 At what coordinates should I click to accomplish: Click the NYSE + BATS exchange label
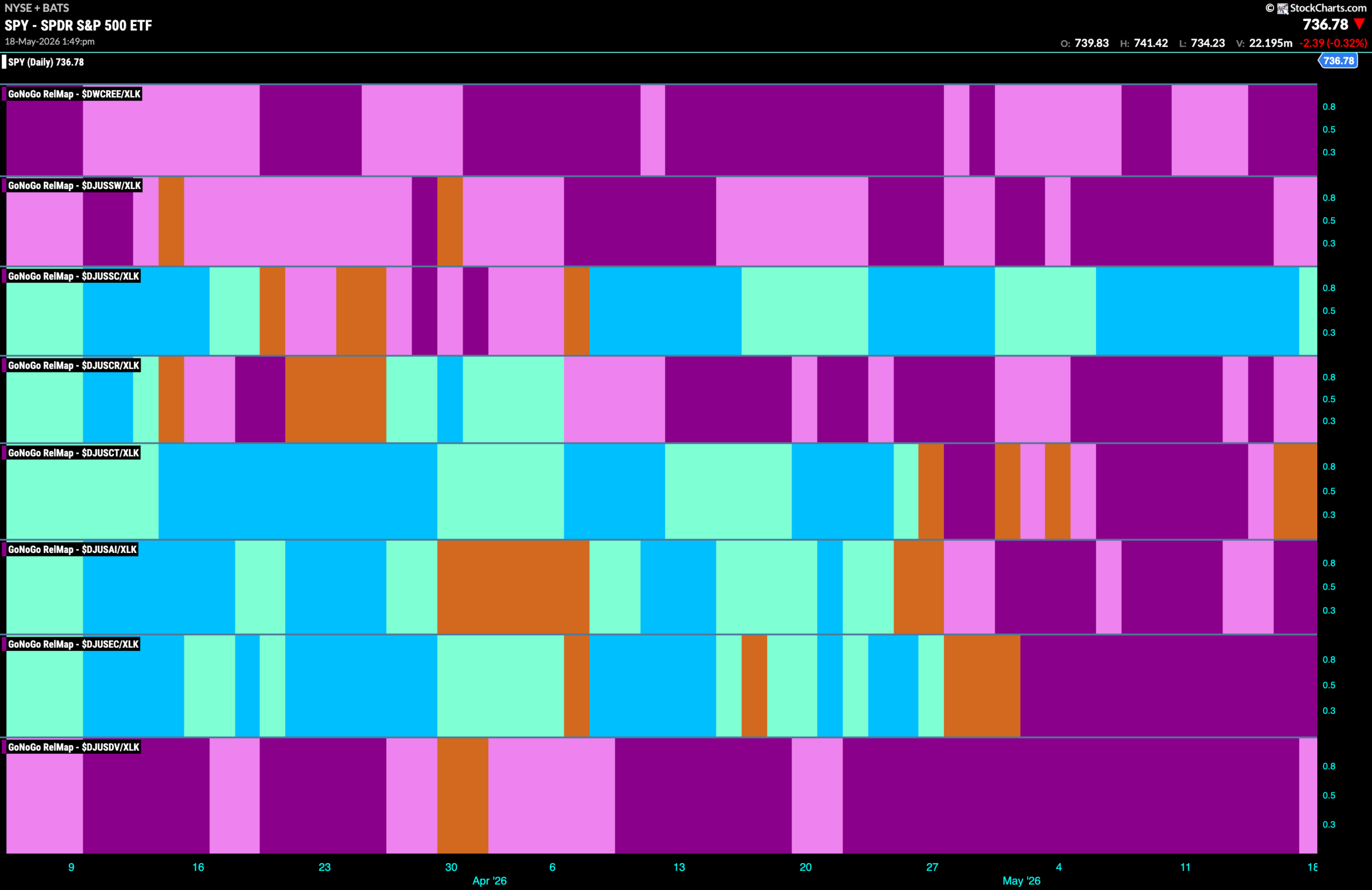37,8
